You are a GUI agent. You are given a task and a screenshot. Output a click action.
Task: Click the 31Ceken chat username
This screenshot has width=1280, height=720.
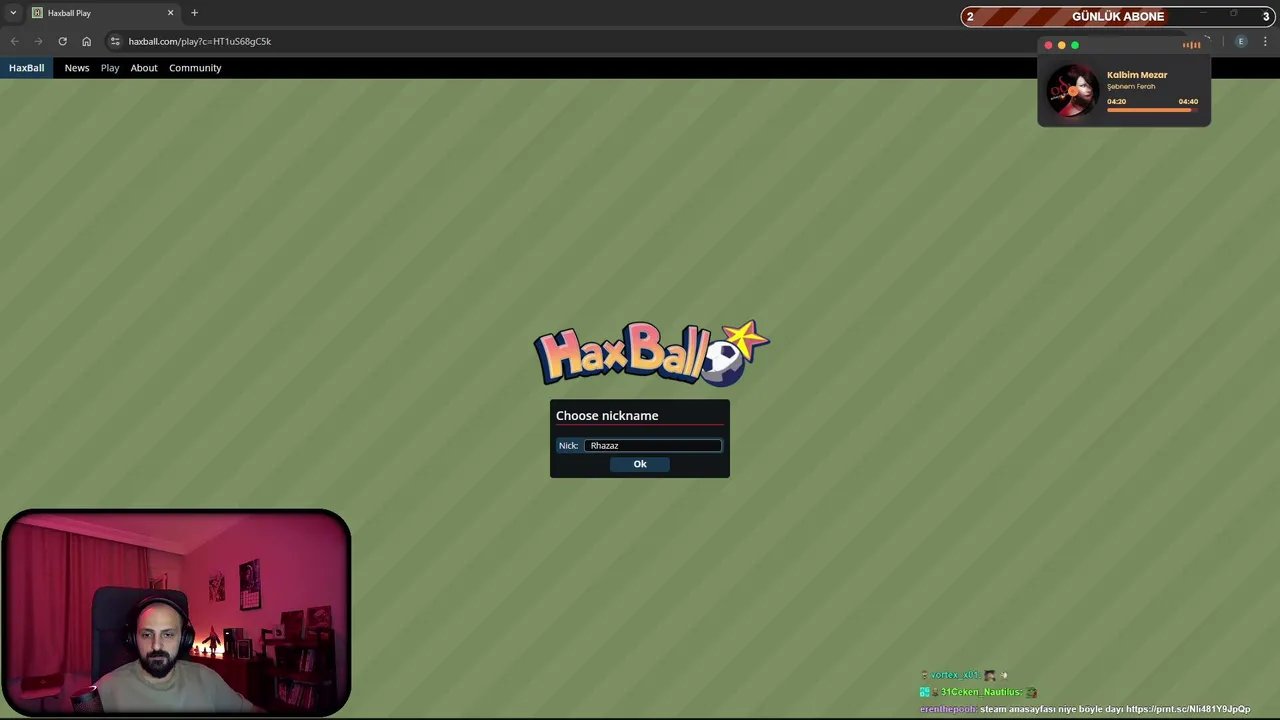point(981,692)
